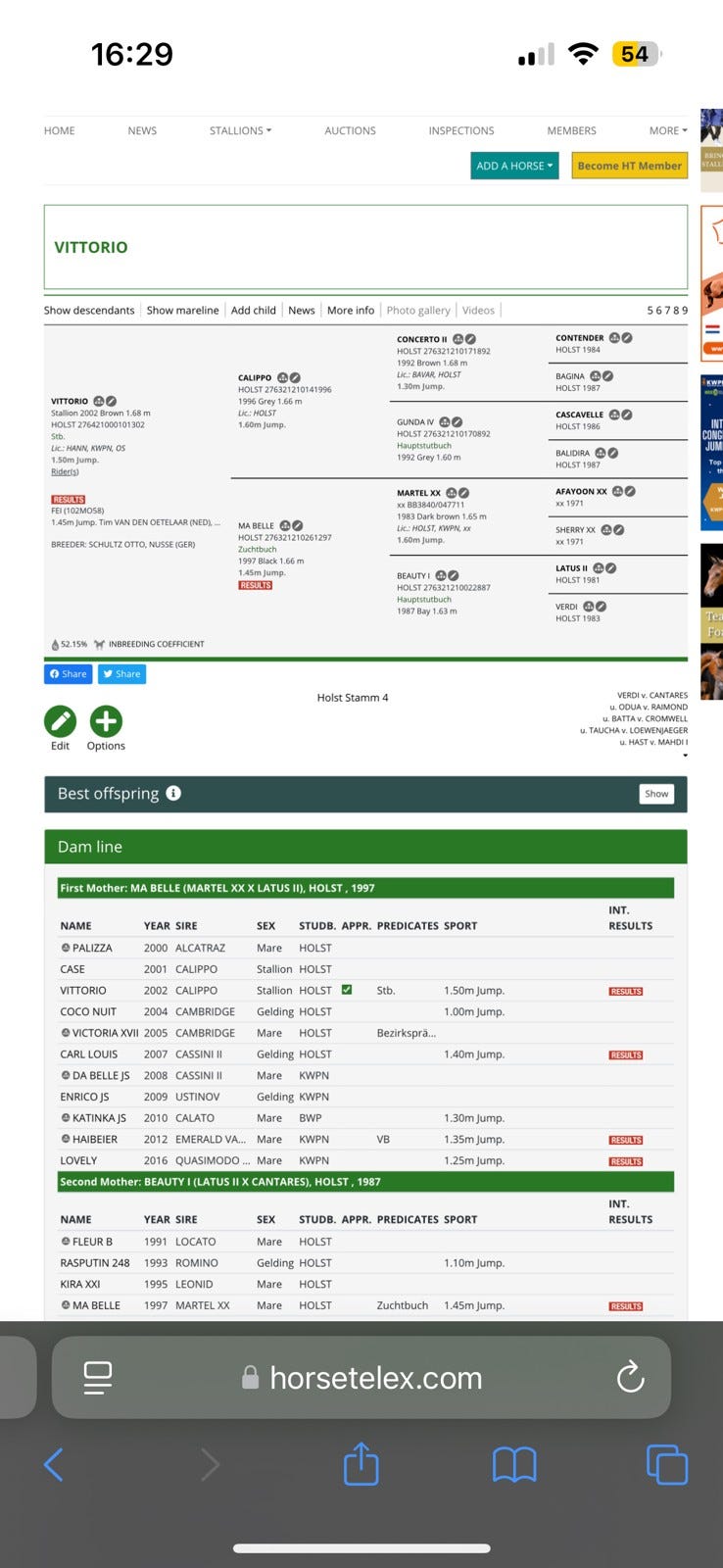Screen dimensions: 723x1568
Task: Click the pedigree icon next to BALIDIRA
Action: pyautogui.click(x=601, y=453)
